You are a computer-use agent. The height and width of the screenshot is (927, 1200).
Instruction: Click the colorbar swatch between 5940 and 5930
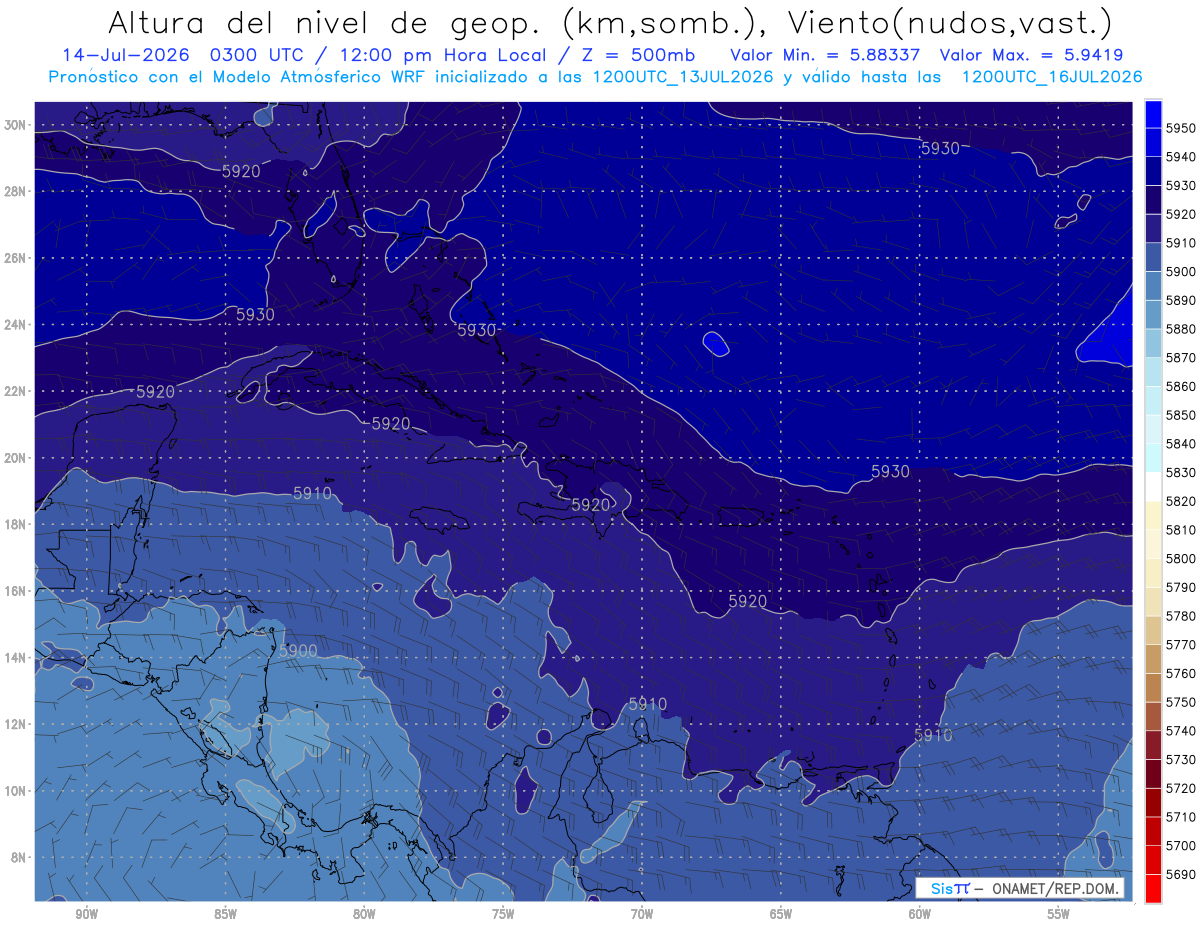click(x=1153, y=171)
